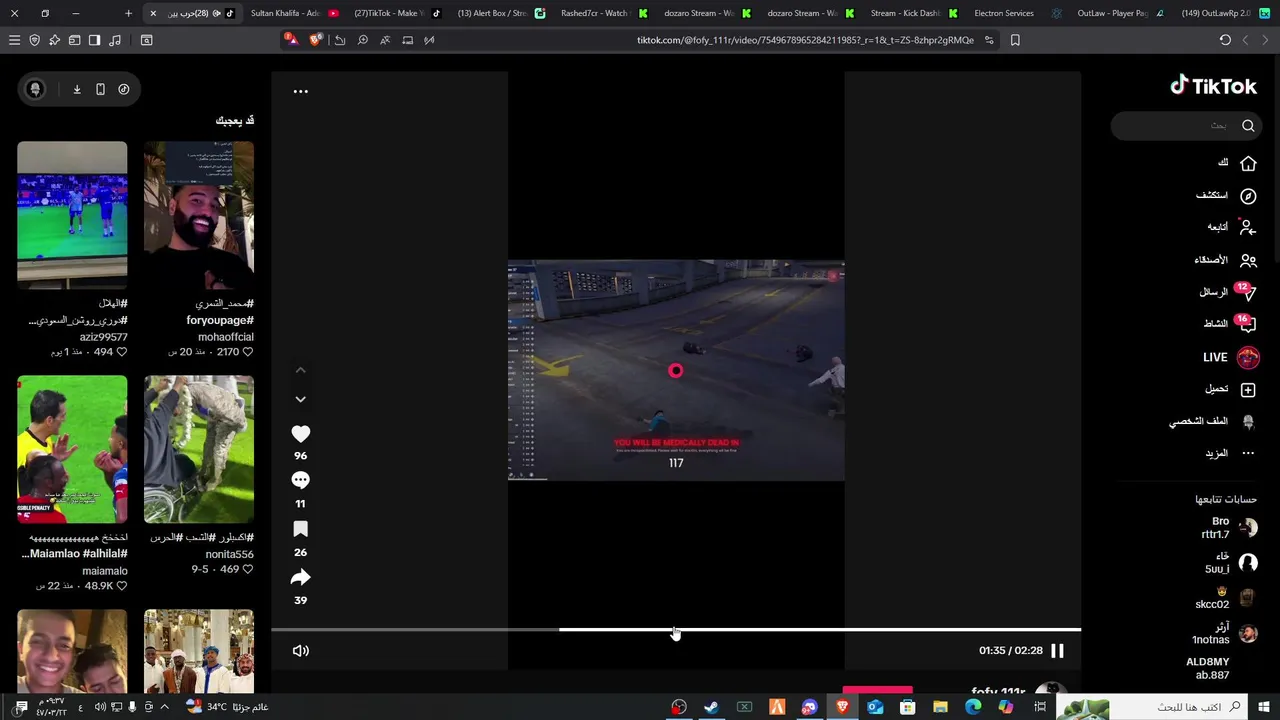Mute the video volume speaker icon
This screenshot has width=1280, height=720.
(300, 651)
